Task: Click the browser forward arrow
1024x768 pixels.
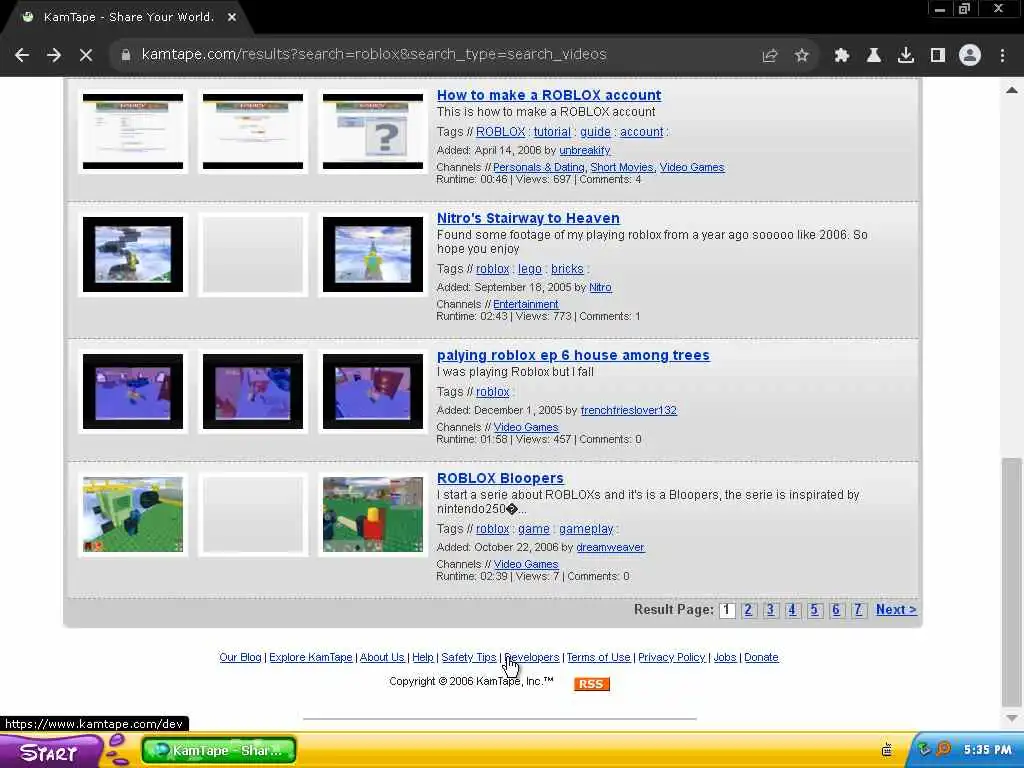Action: [x=54, y=55]
